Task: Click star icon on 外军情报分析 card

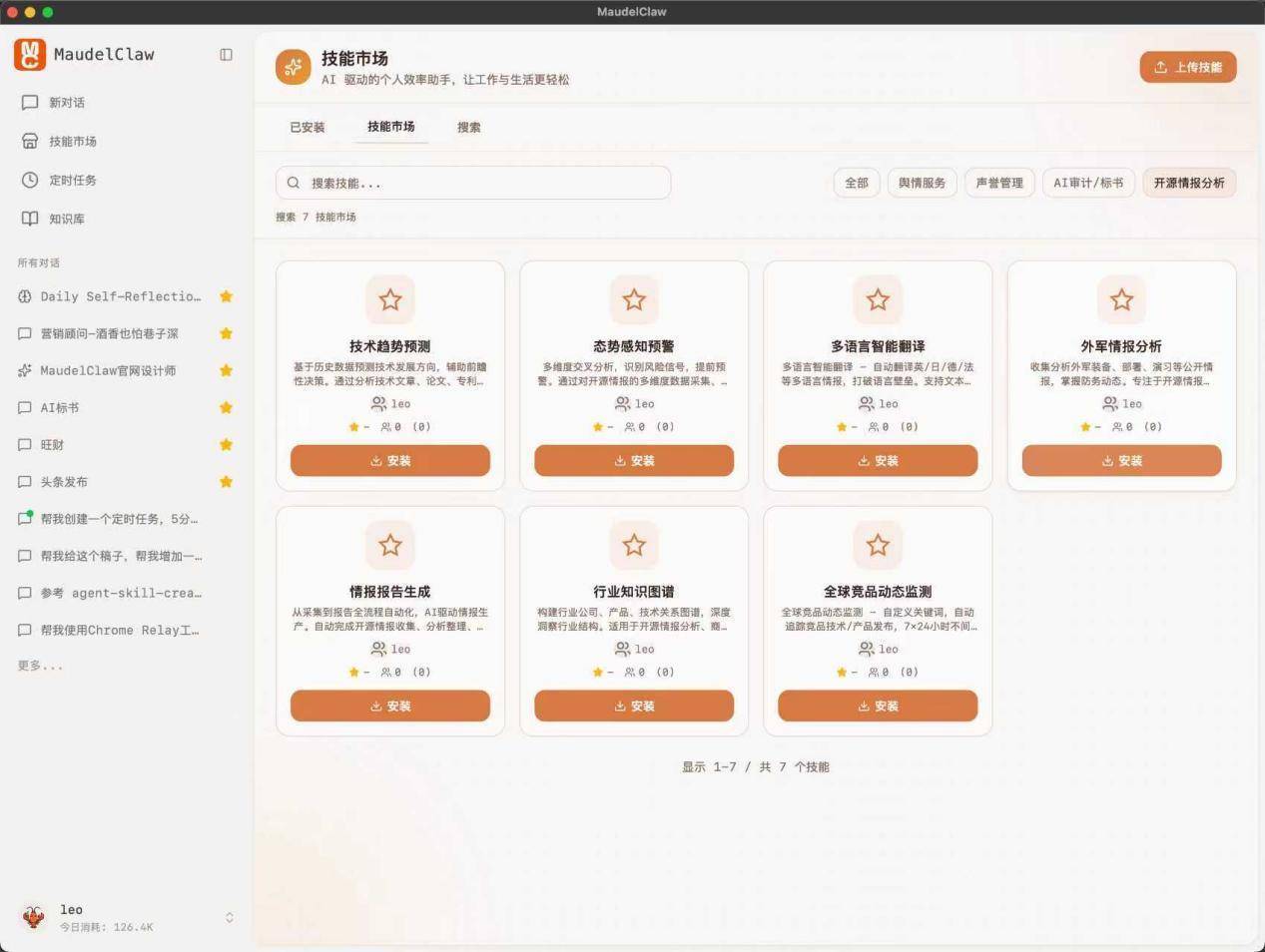Action: 1121,299
